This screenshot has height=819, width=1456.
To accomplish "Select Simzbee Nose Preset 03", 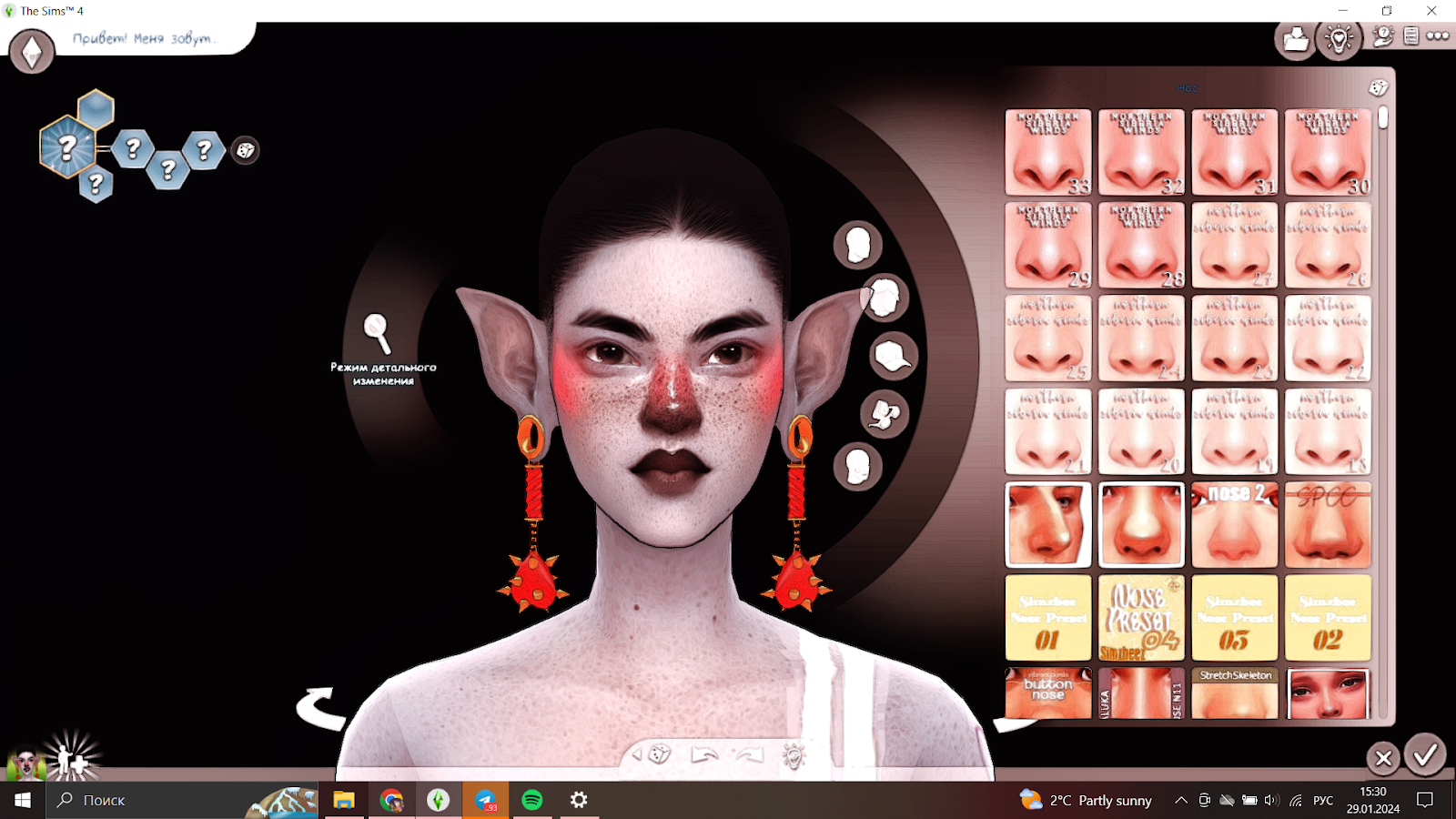I will click(x=1235, y=618).
